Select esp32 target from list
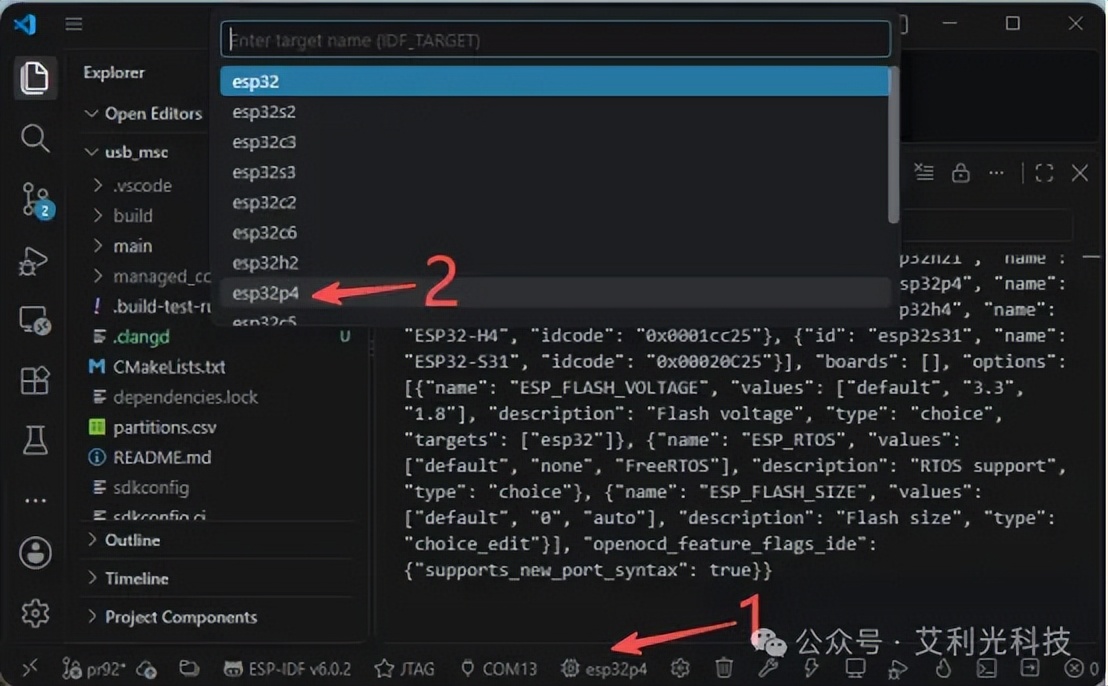 tap(555, 81)
